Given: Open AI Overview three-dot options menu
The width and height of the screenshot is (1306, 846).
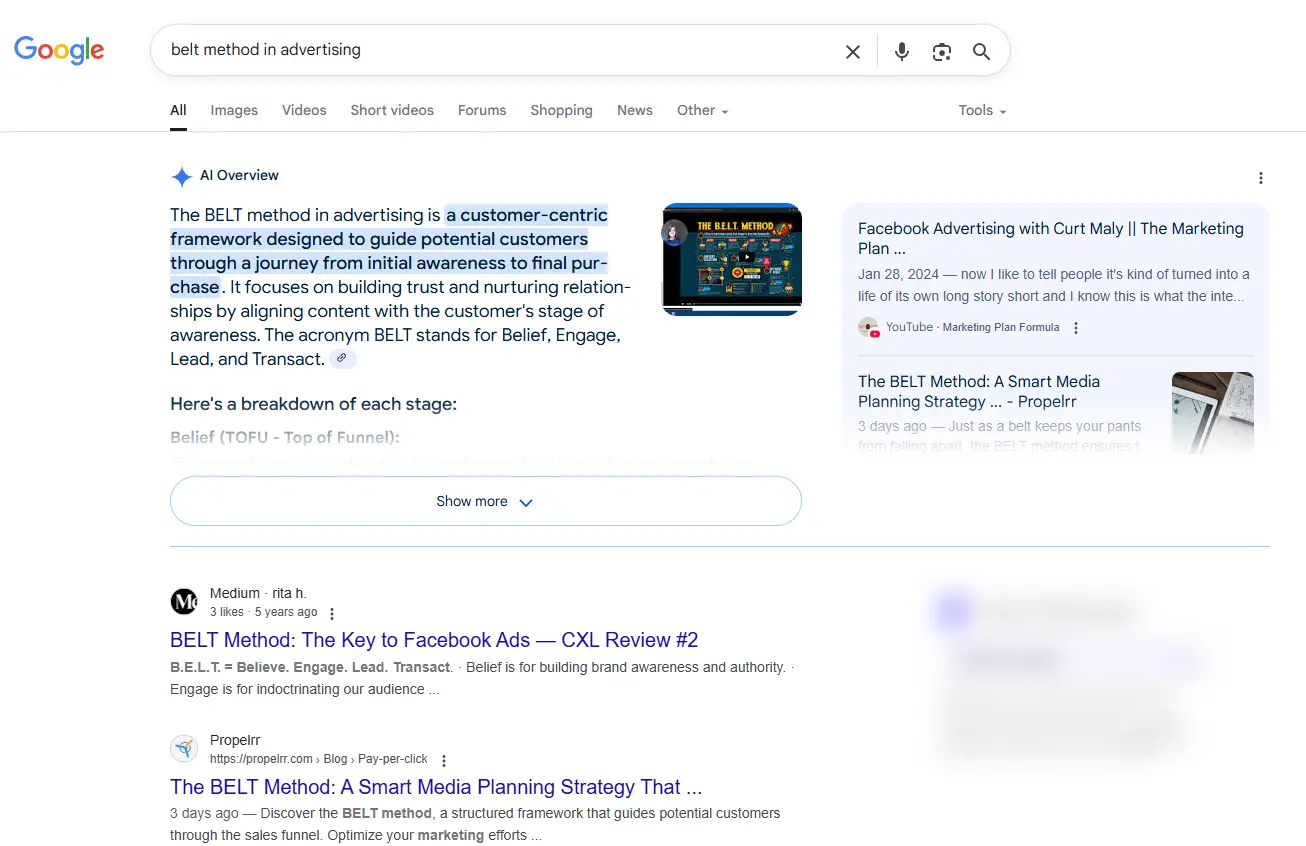Looking at the screenshot, I should coord(1261,178).
